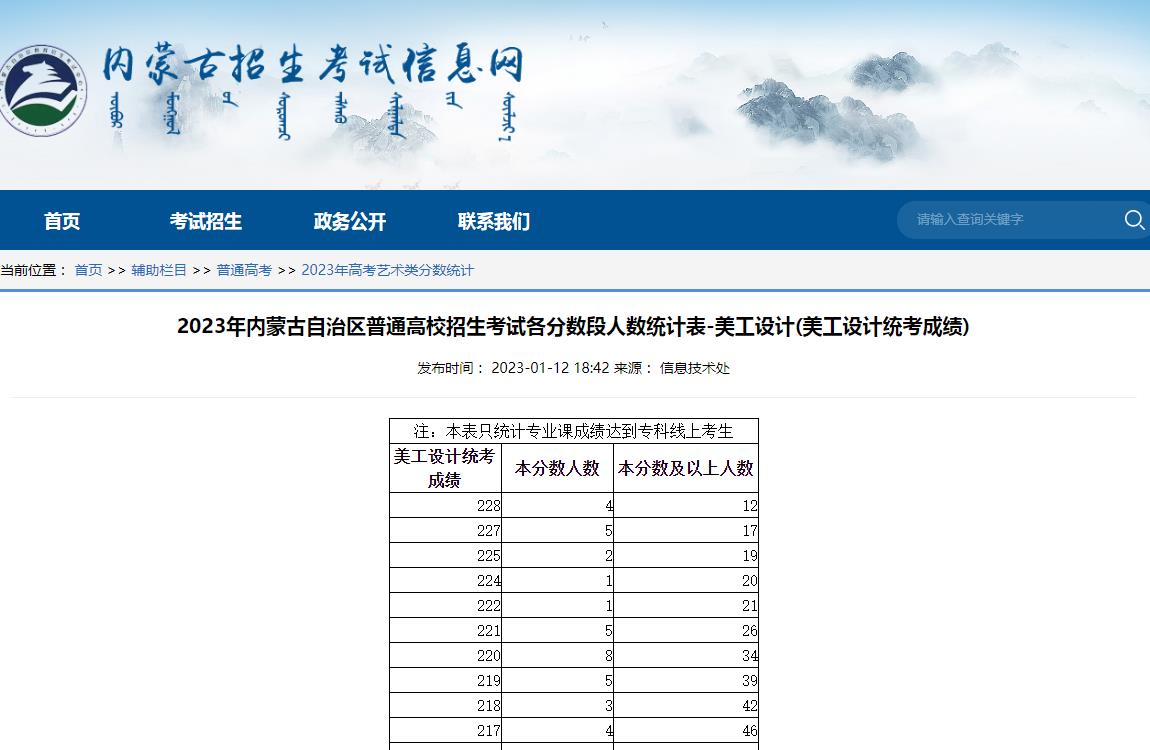
Task: Follow the 普通高考 breadcrumb link
Action: pyautogui.click(x=244, y=270)
